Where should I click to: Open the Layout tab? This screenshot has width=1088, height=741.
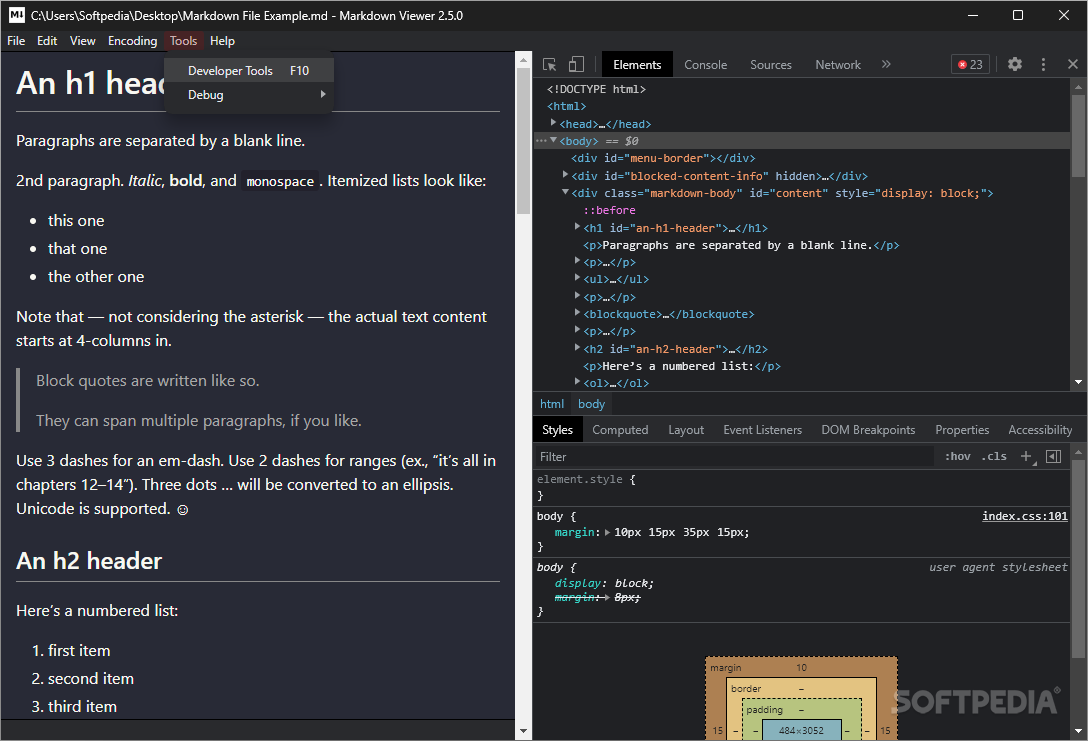pos(686,430)
